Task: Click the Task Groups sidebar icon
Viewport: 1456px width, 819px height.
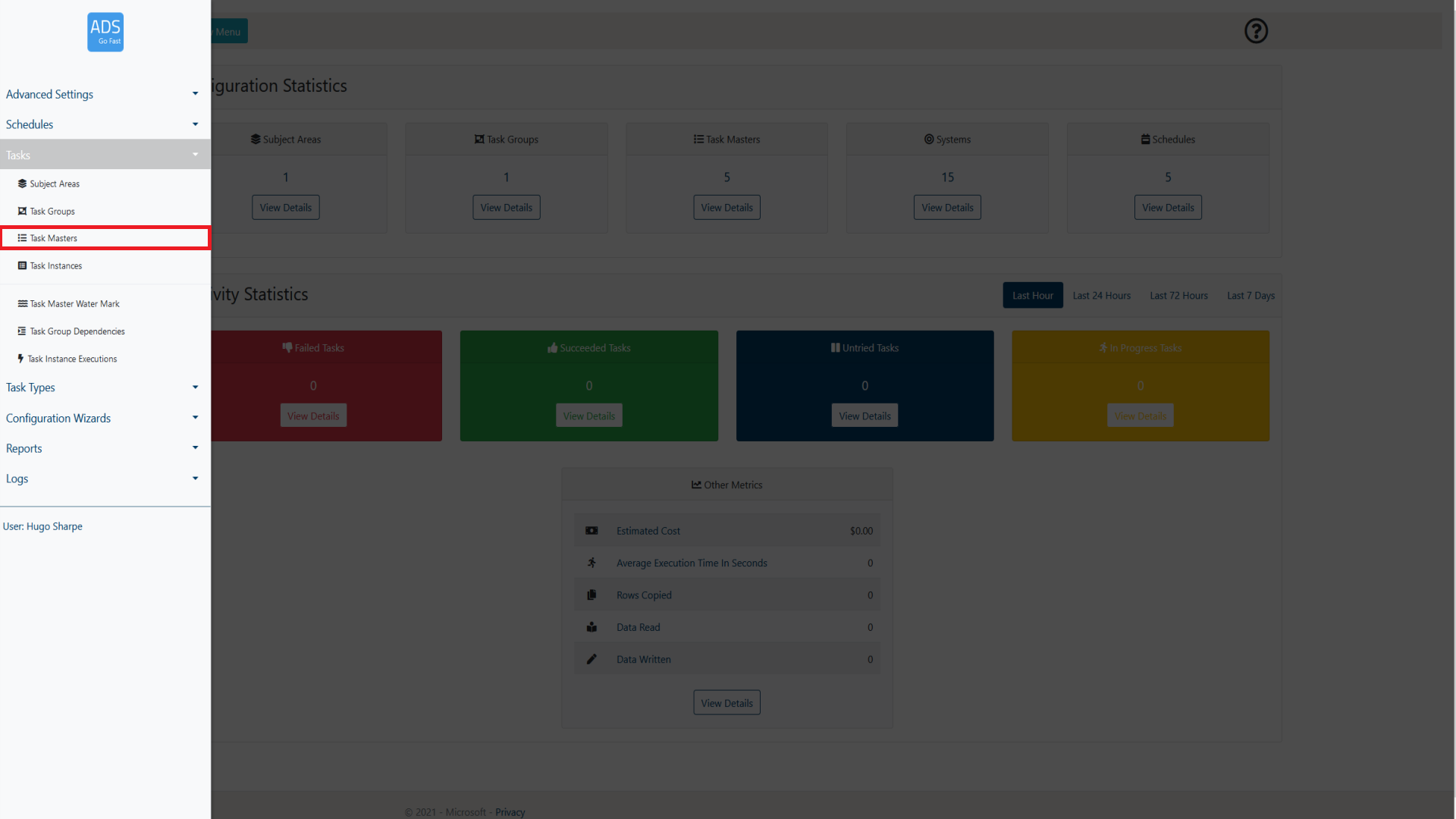Action: pyautogui.click(x=22, y=211)
